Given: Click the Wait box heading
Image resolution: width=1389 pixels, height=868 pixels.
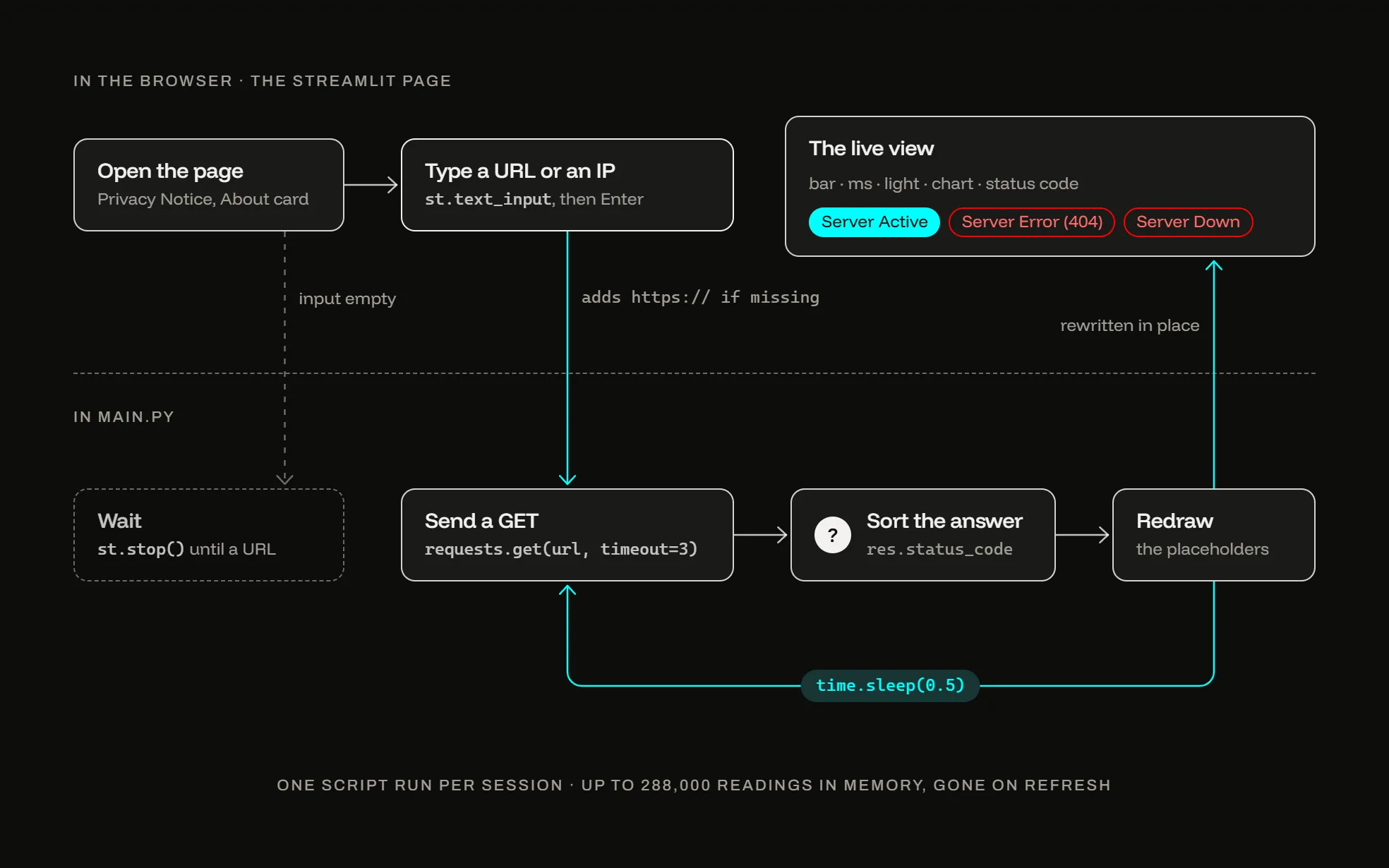Looking at the screenshot, I should pyautogui.click(x=119, y=521).
